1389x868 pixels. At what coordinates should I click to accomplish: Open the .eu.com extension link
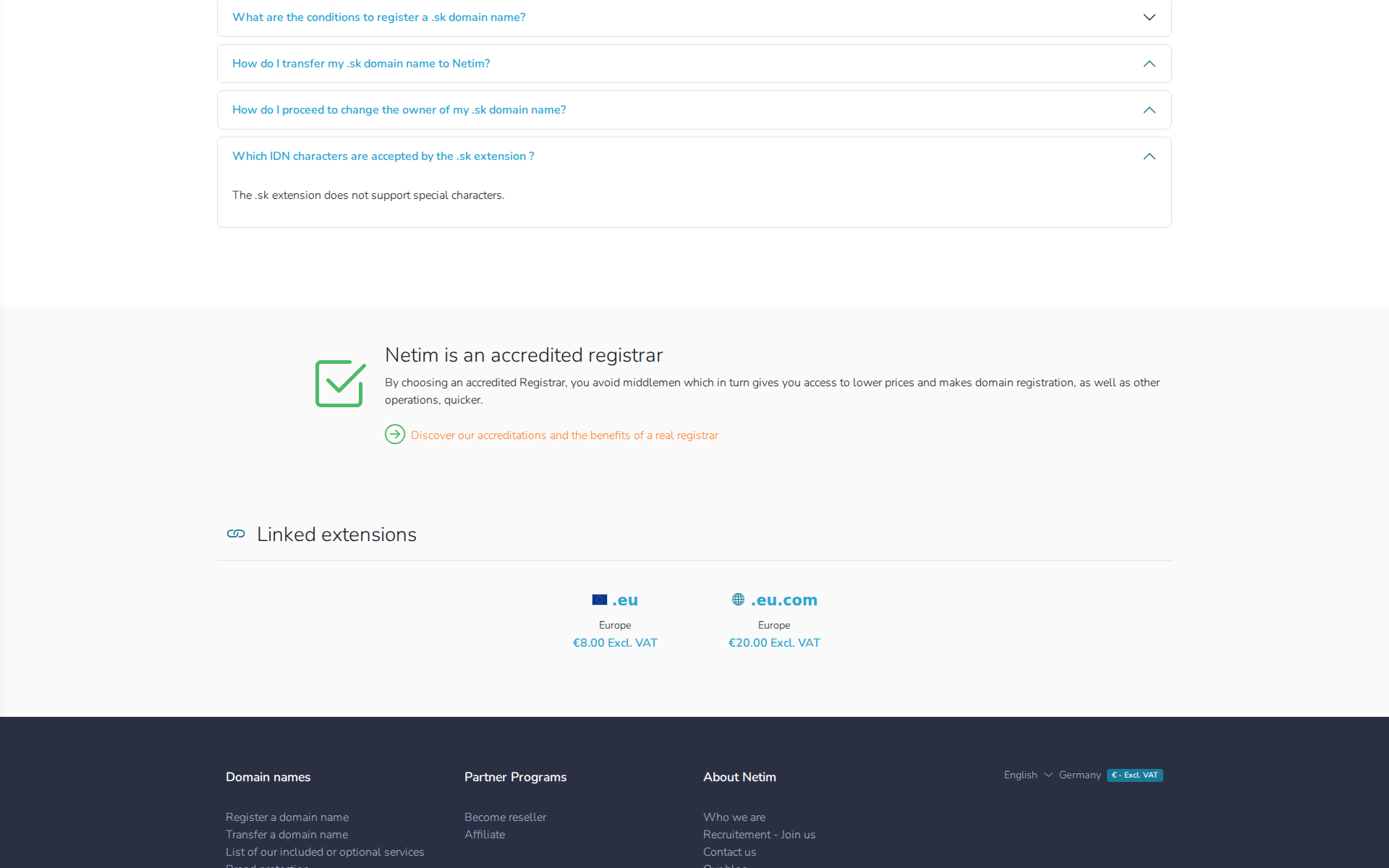tap(784, 600)
